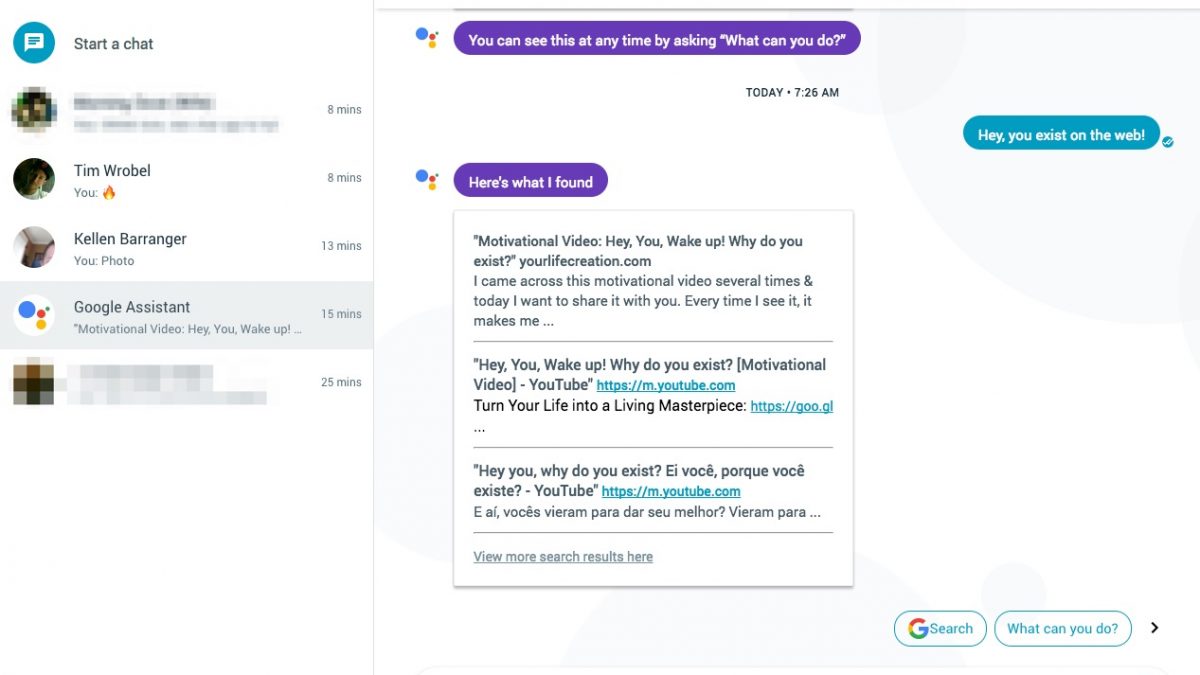Image resolution: width=1200 pixels, height=675 pixels.
Task: Click Assistant icon beside 'You can see this' message
Action: pyautogui.click(x=427, y=39)
